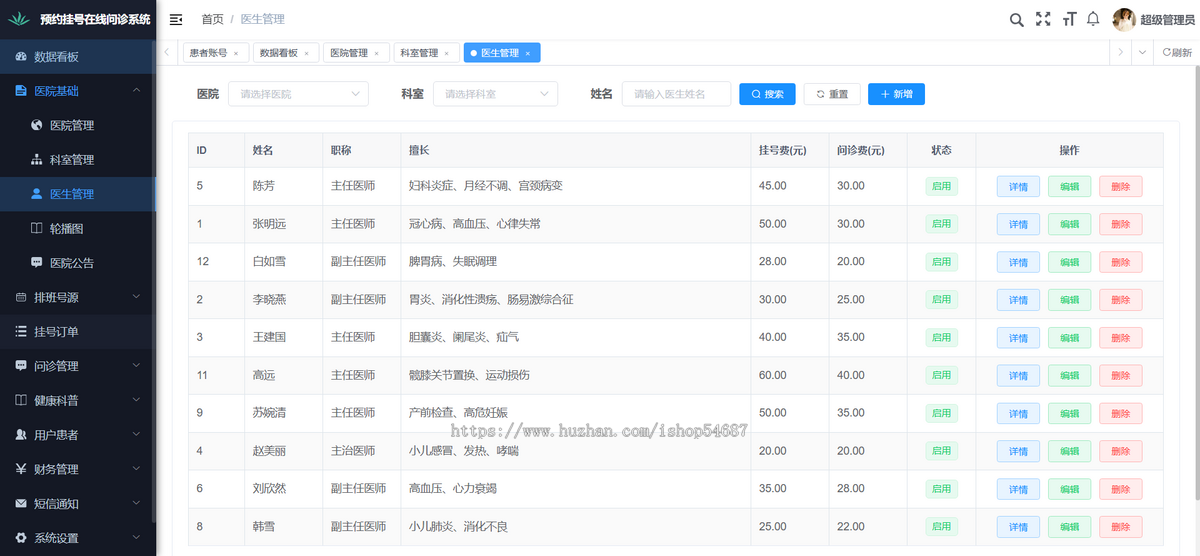
Task: Click the 刷新 refresh button
Action: tap(1177, 53)
